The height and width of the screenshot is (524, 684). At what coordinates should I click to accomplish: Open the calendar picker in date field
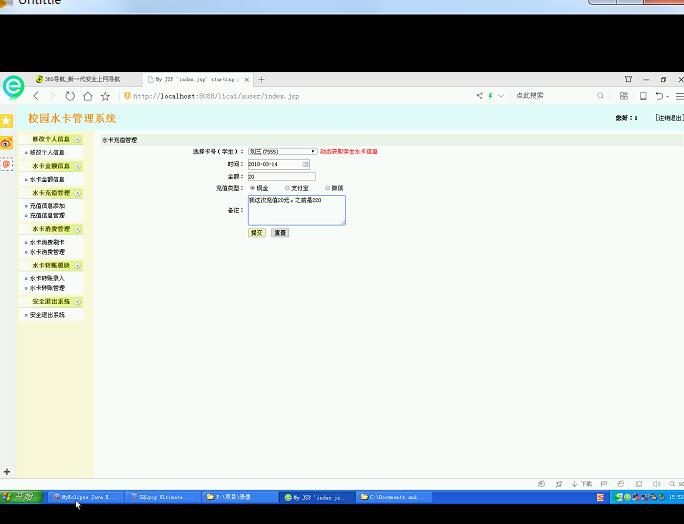305,164
